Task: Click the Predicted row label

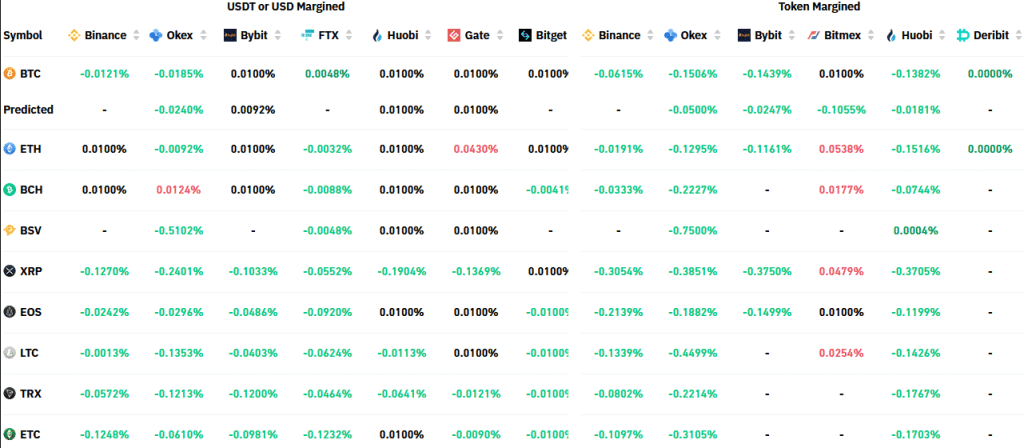Action: click(x=28, y=110)
